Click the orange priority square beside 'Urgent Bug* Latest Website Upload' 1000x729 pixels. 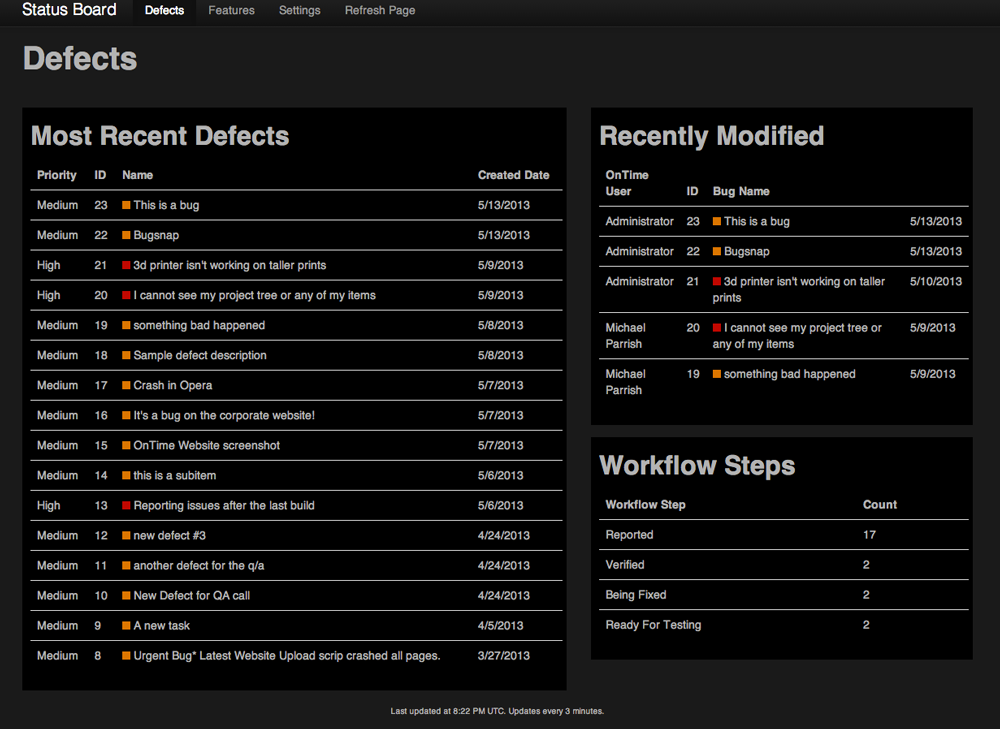pos(126,656)
